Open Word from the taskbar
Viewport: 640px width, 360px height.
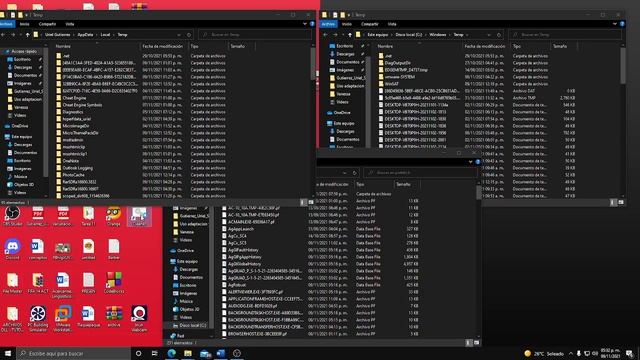(x=221, y=353)
